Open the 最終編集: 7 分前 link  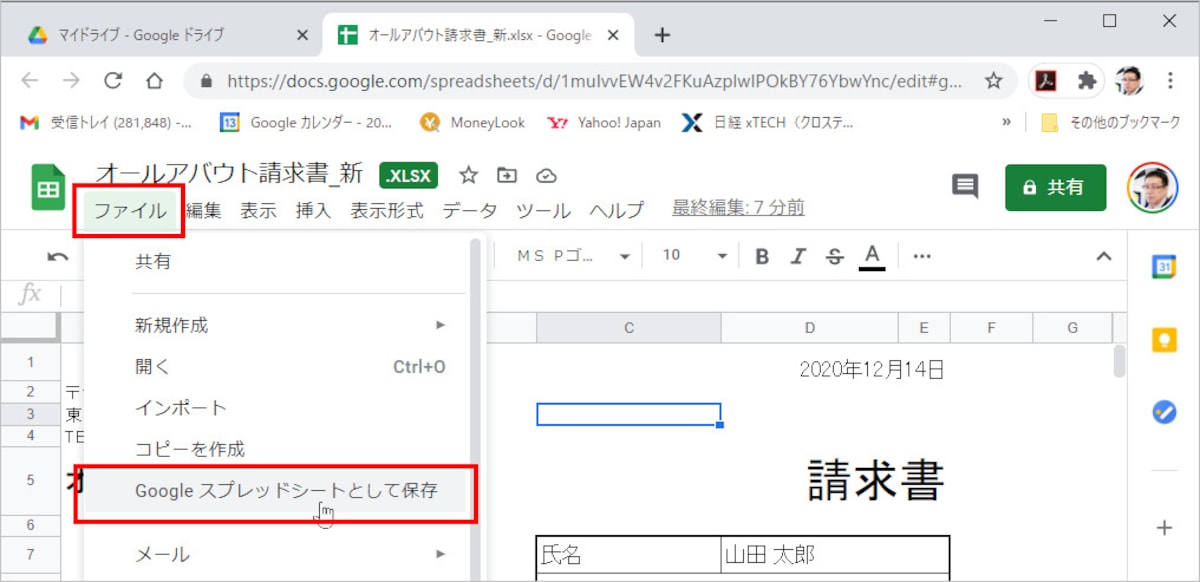click(x=738, y=209)
